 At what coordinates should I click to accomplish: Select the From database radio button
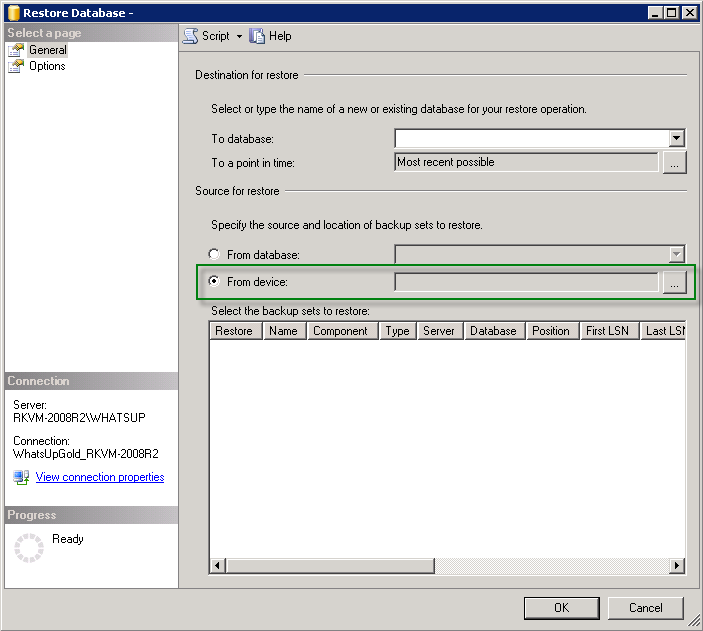pyautogui.click(x=214, y=254)
